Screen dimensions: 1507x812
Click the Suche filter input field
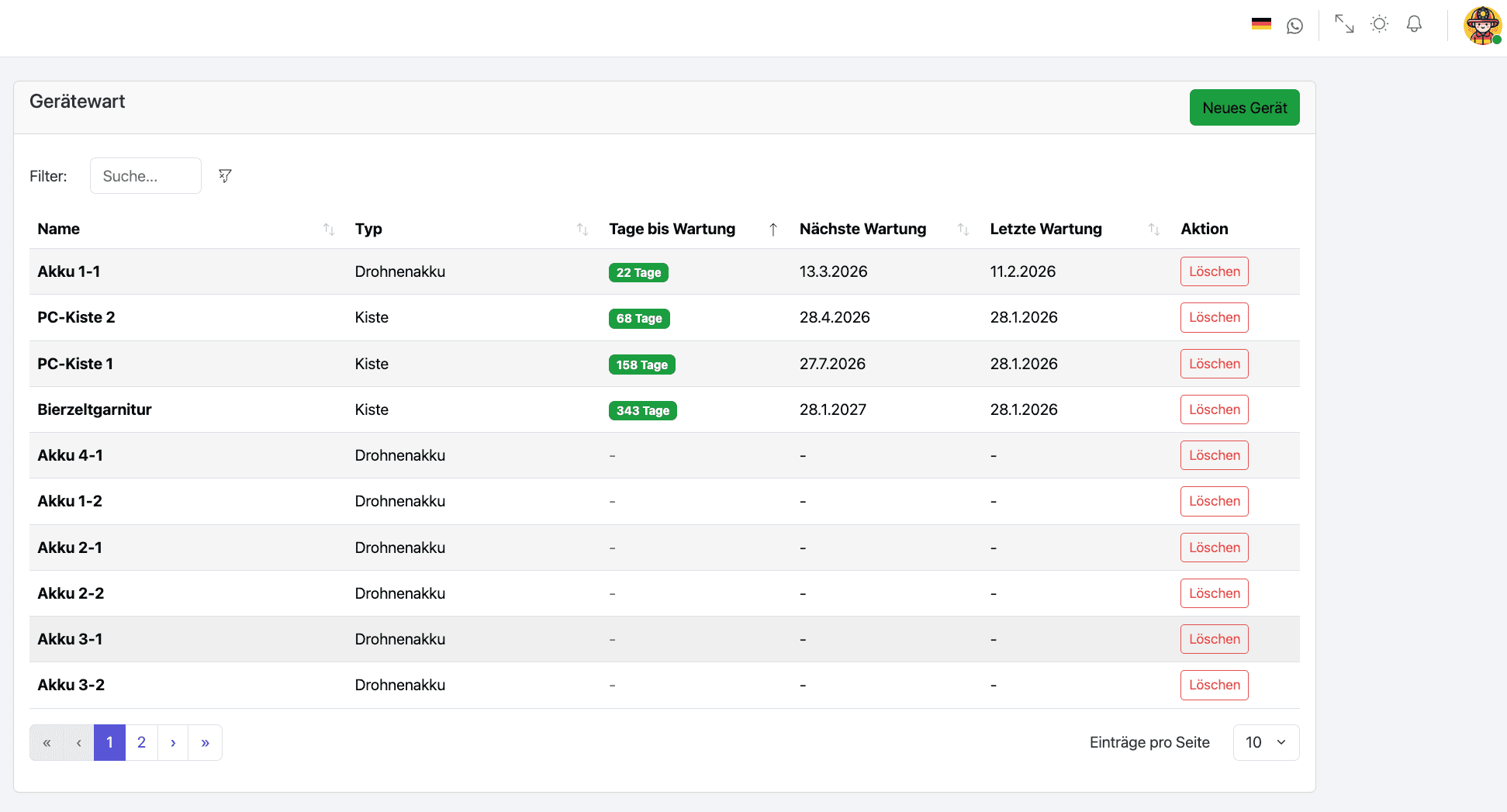coord(146,176)
